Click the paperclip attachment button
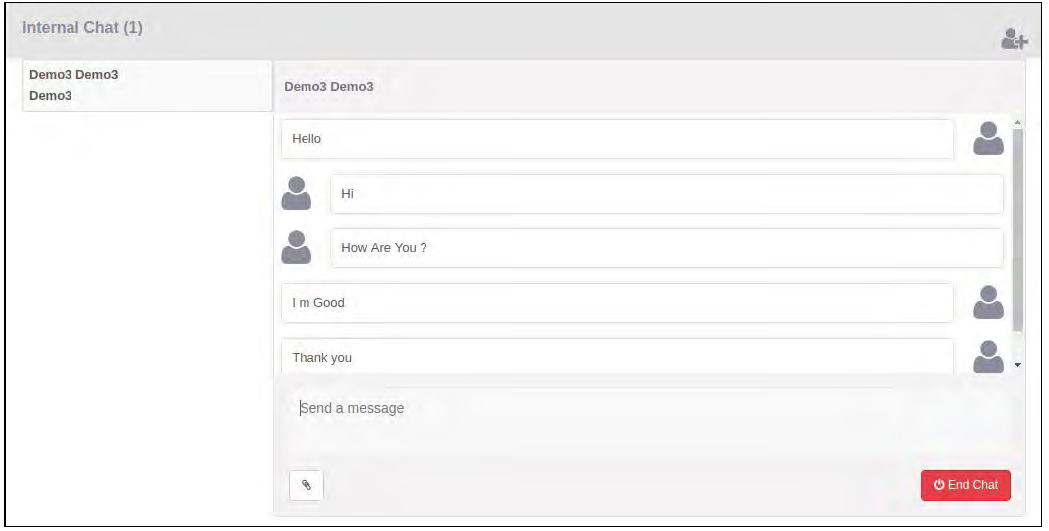Screen dimensions: 1049x531 tap(306, 485)
